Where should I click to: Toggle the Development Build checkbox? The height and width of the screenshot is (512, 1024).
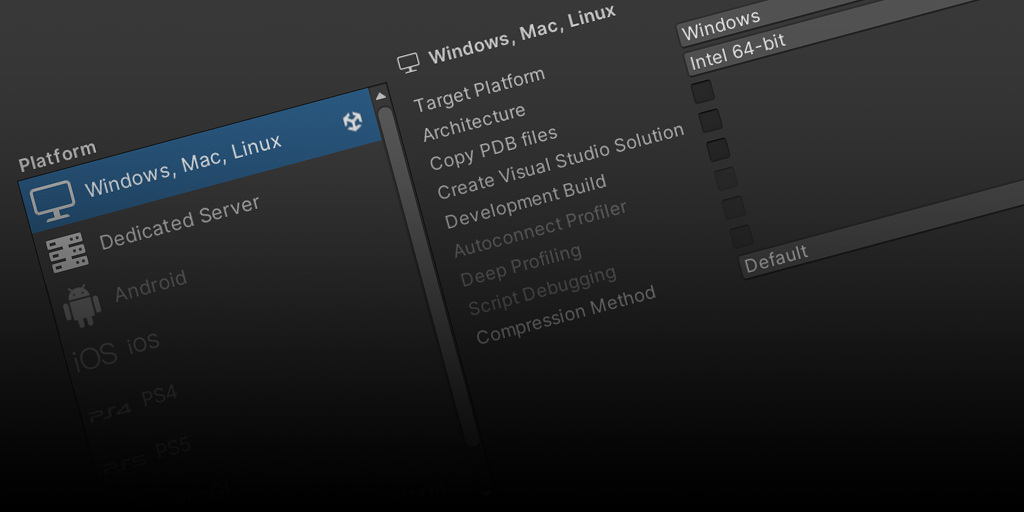pos(718,150)
